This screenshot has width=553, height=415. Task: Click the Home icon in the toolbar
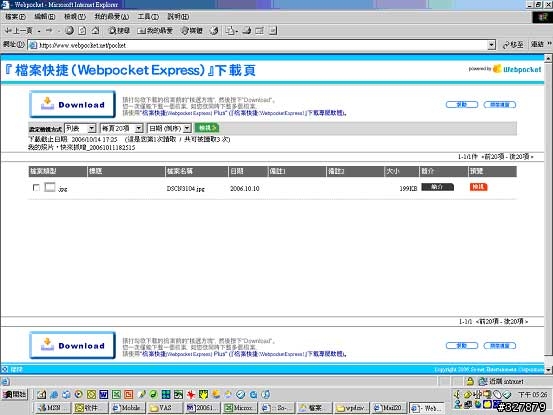click(96, 31)
